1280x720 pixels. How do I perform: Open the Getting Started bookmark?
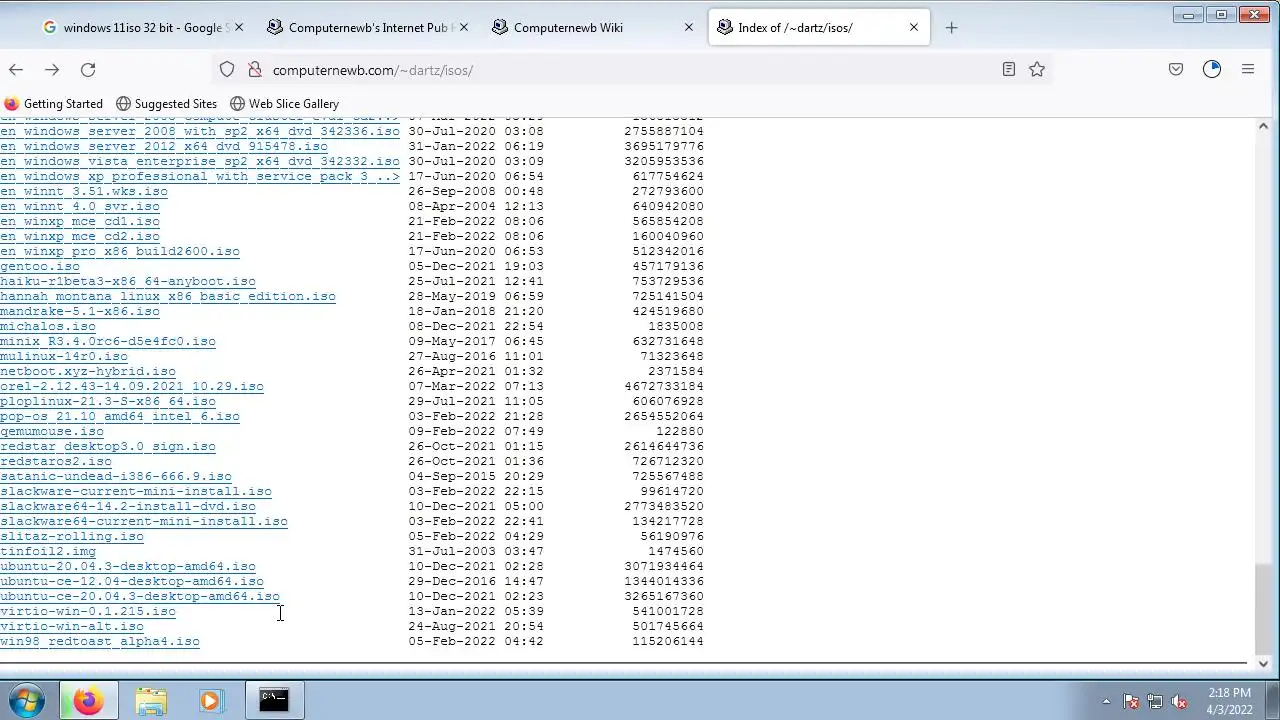(54, 104)
